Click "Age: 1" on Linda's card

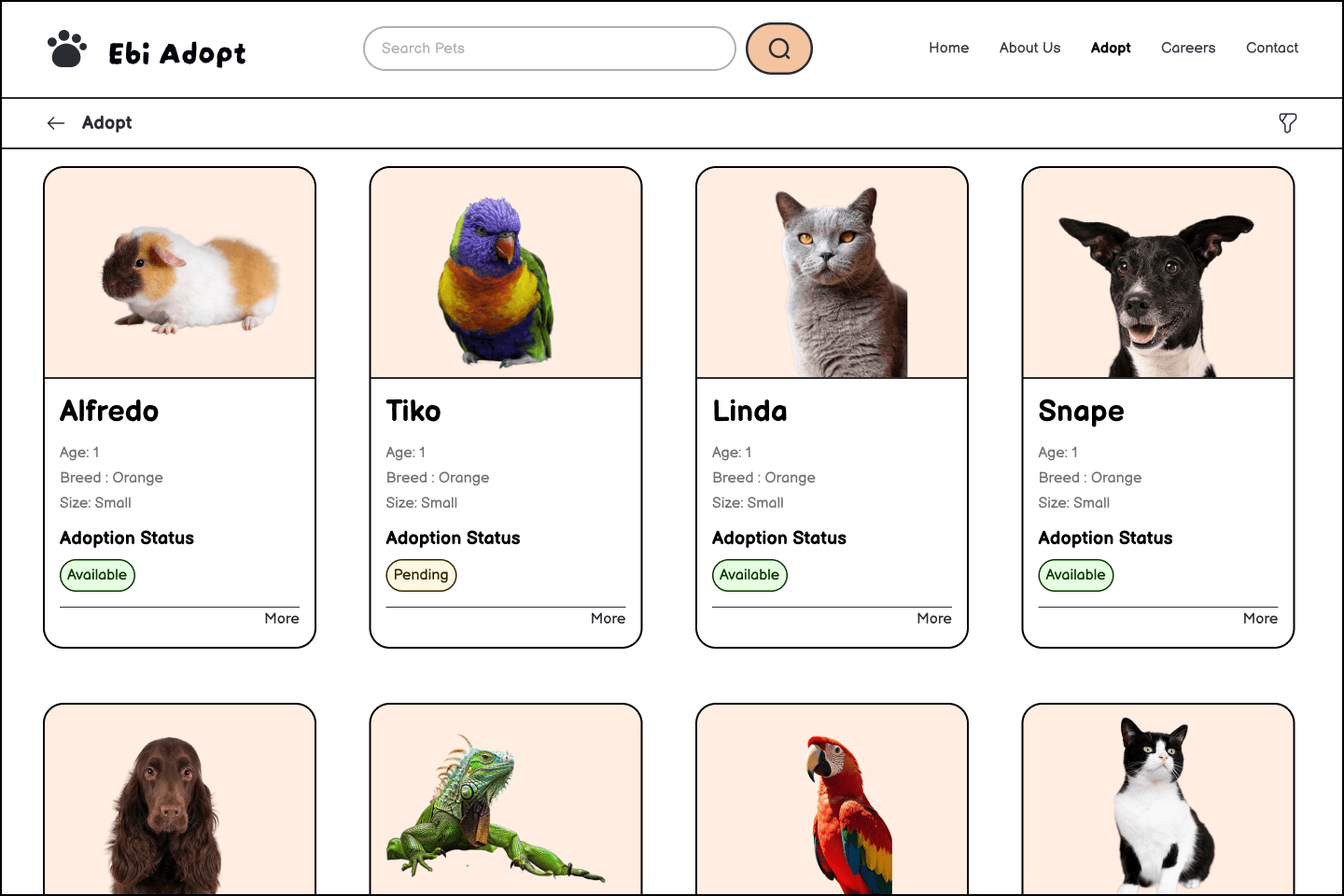(x=732, y=453)
